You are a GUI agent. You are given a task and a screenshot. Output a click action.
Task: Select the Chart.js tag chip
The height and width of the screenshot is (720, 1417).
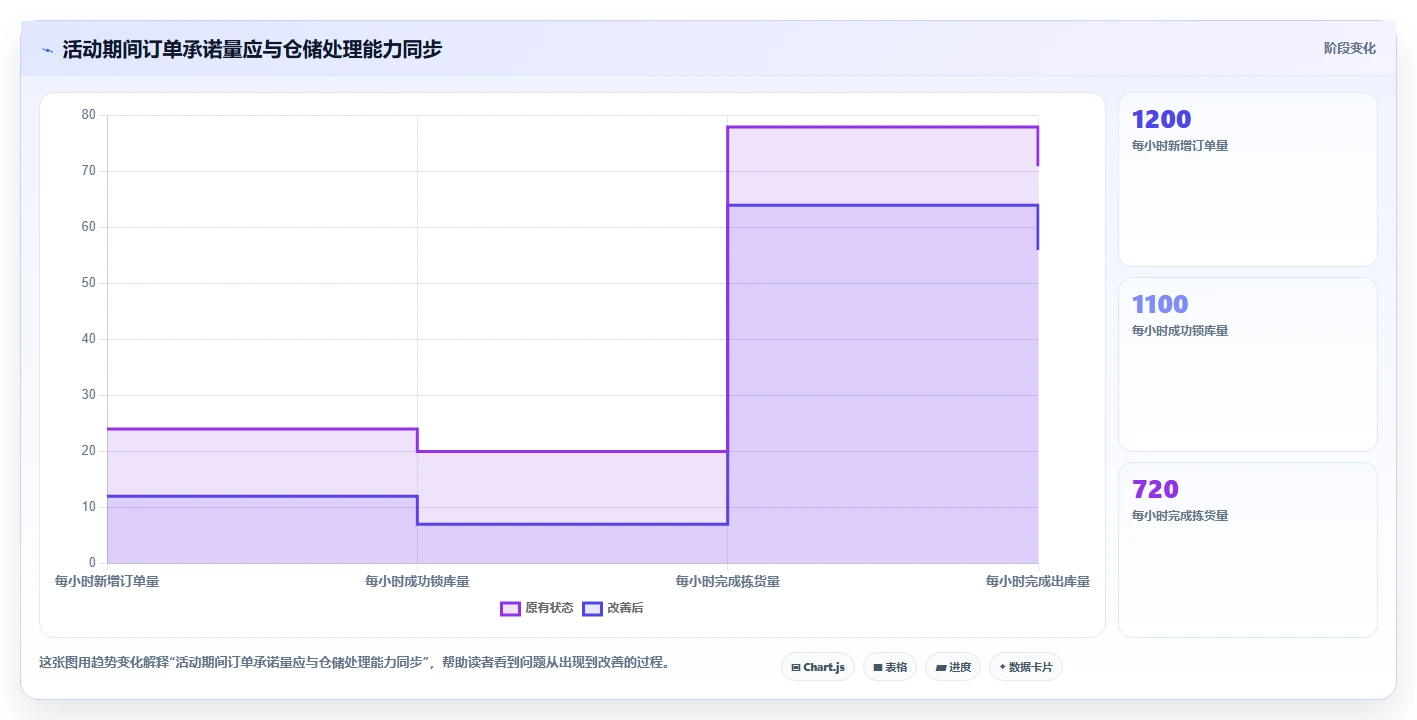[x=818, y=667]
